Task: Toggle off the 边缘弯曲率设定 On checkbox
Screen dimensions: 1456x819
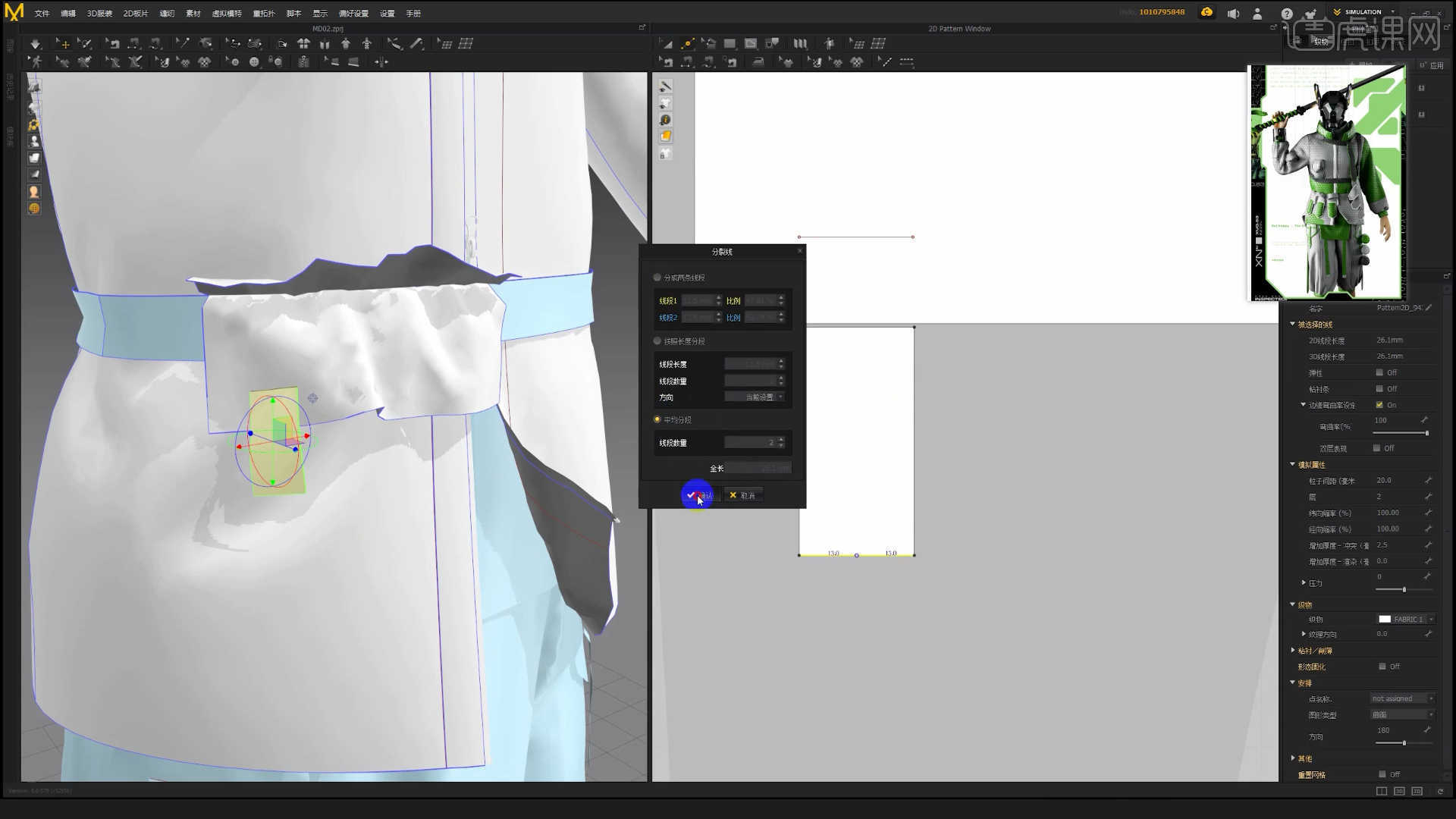Action: coord(1380,404)
